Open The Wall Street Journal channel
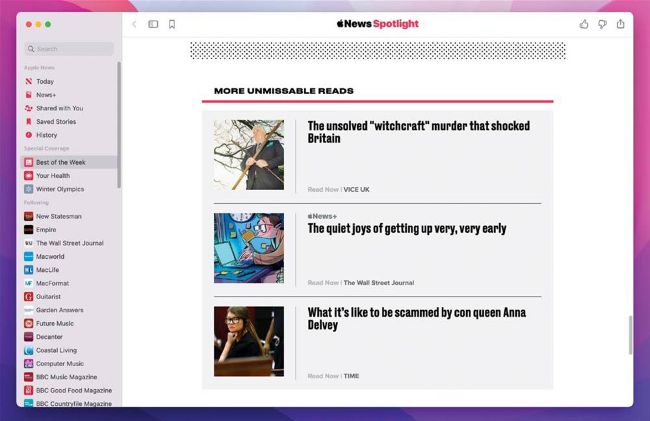The width and height of the screenshot is (650, 421). click(69, 243)
